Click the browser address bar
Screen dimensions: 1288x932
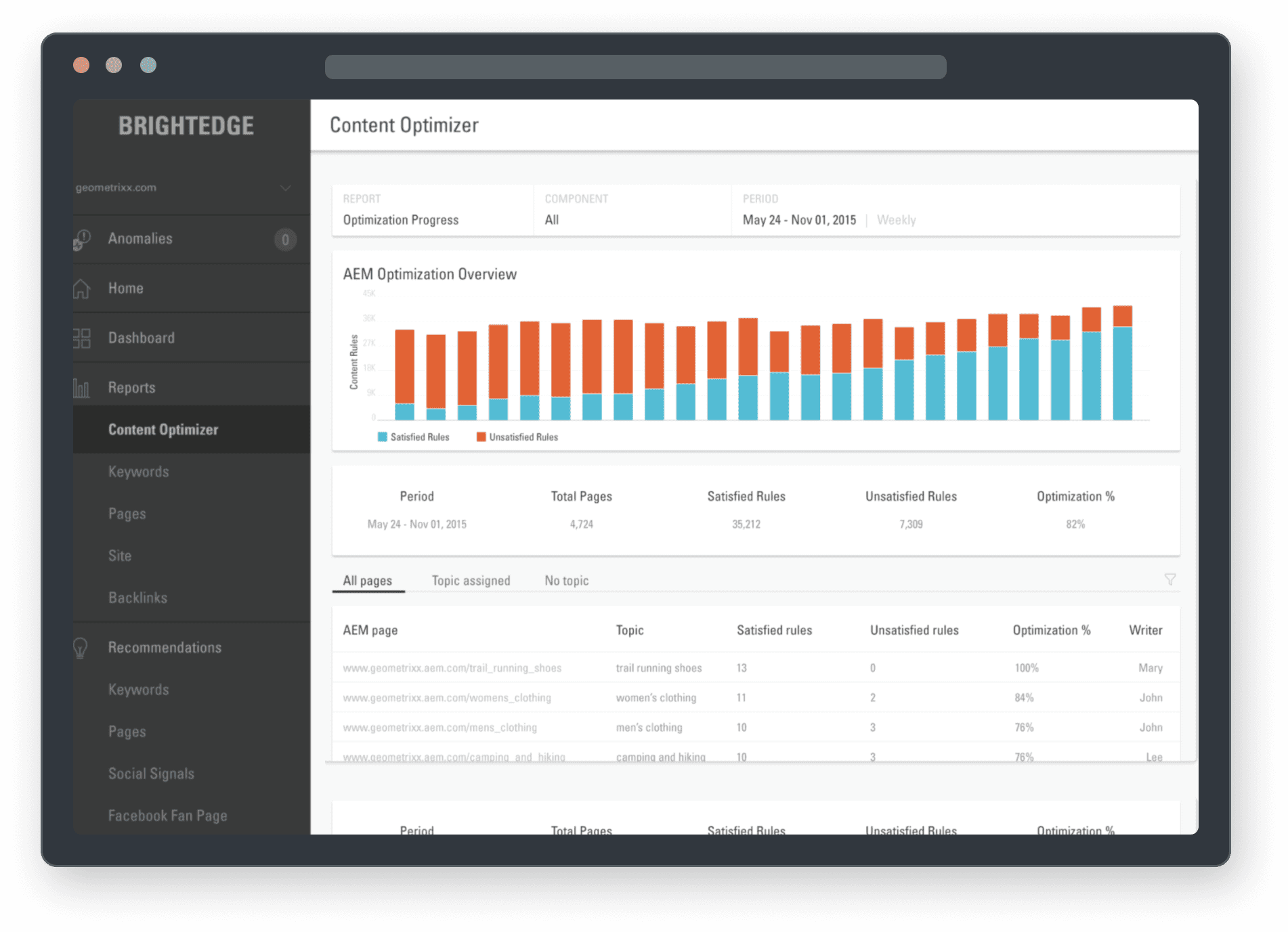(635, 67)
